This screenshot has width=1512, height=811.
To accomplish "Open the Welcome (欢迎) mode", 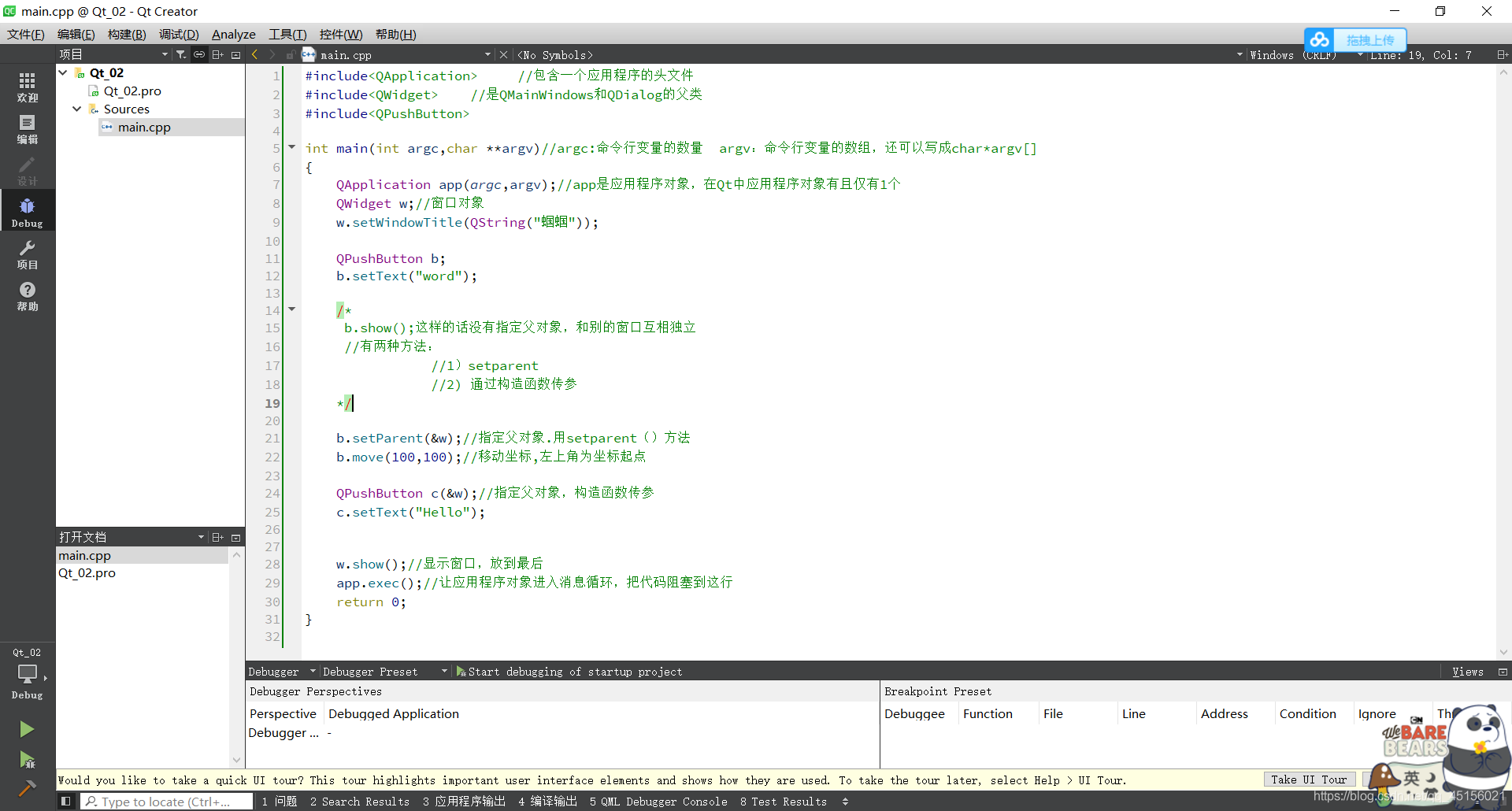I will coord(28,87).
